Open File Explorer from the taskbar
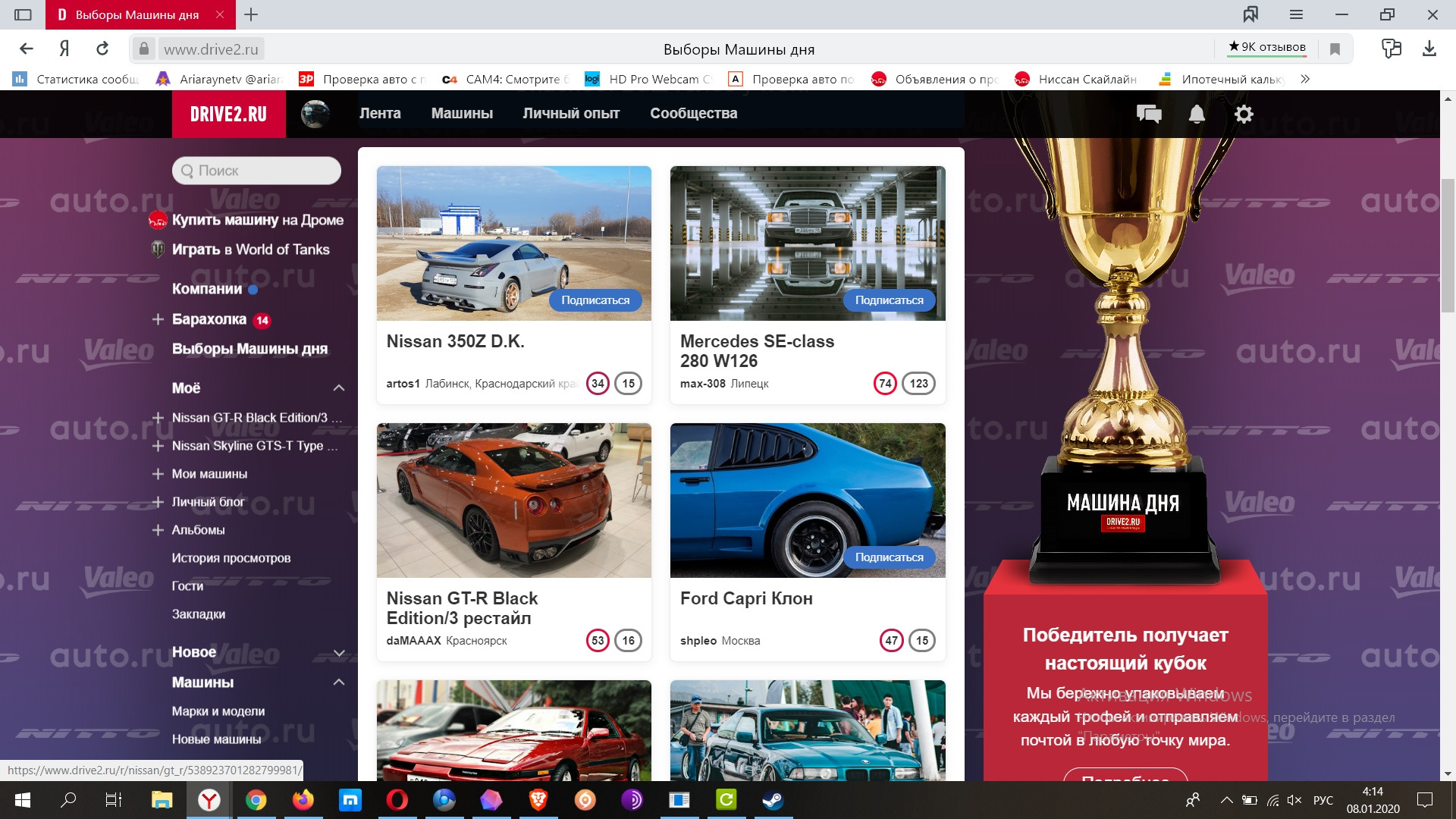1456x819 pixels. pyautogui.click(x=162, y=800)
